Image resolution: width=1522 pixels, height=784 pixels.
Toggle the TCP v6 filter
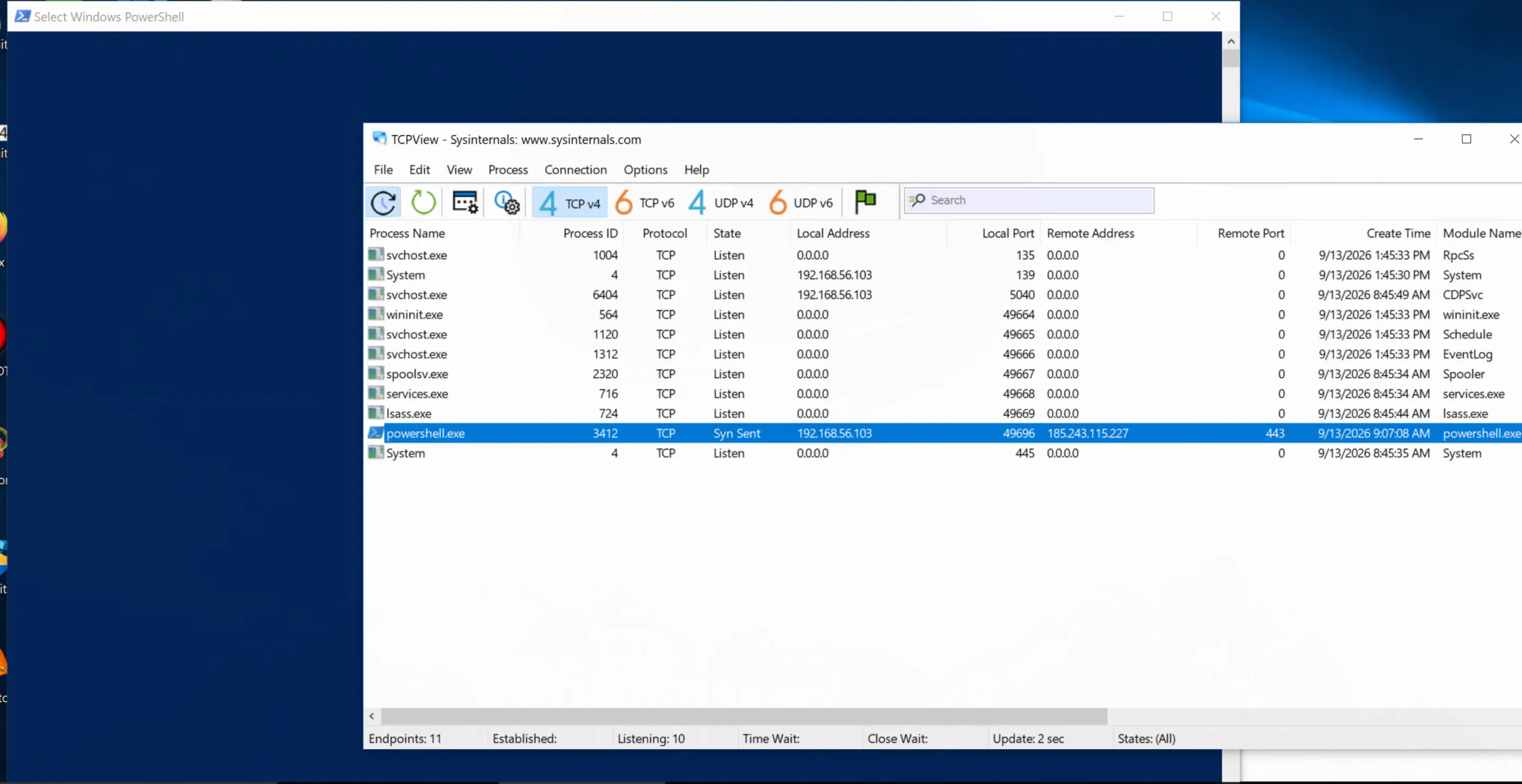(644, 202)
